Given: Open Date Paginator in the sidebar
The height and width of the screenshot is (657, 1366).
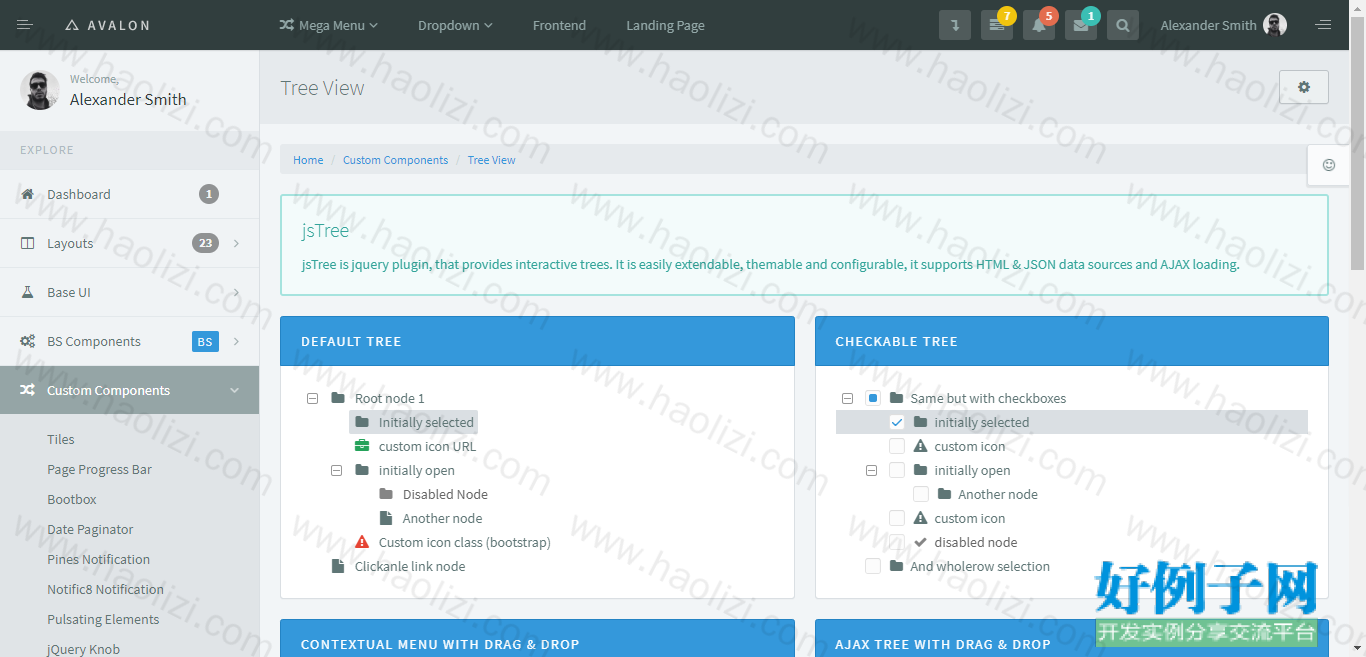Looking at the screenshot, I should (x=90, y=529).
